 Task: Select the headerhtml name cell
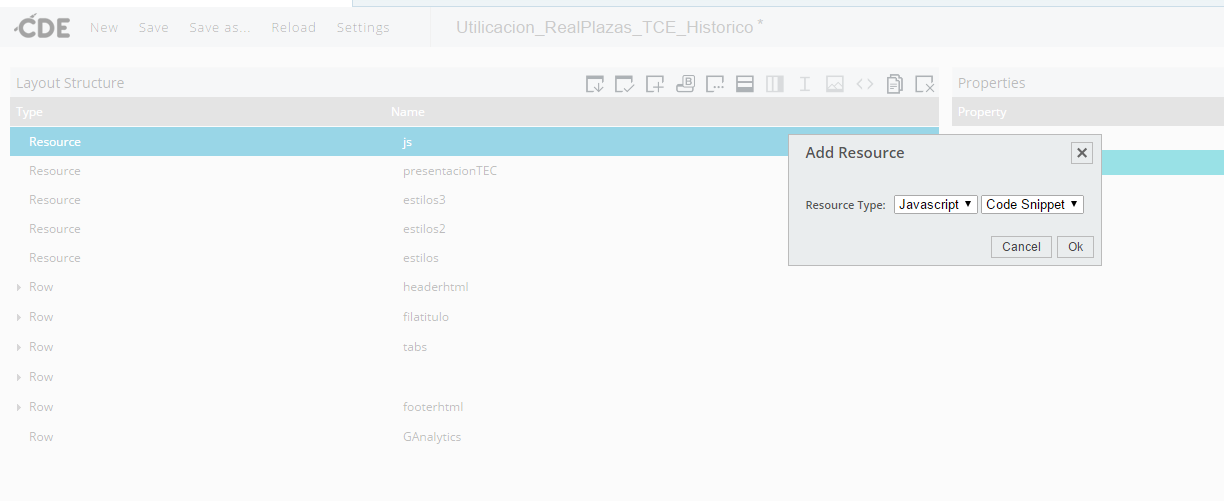pyautogui.click(x=436, y=287)
